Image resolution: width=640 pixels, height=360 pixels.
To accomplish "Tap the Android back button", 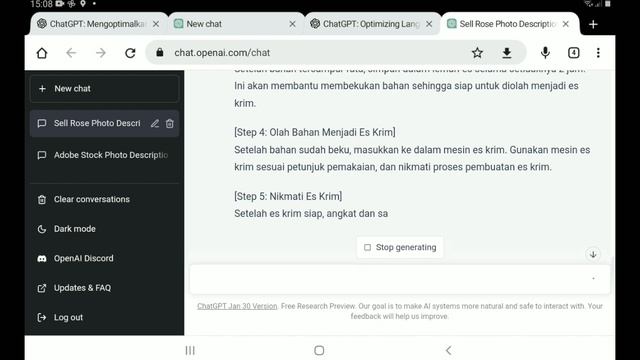I will pyautogui.click(x=449, y=350).
